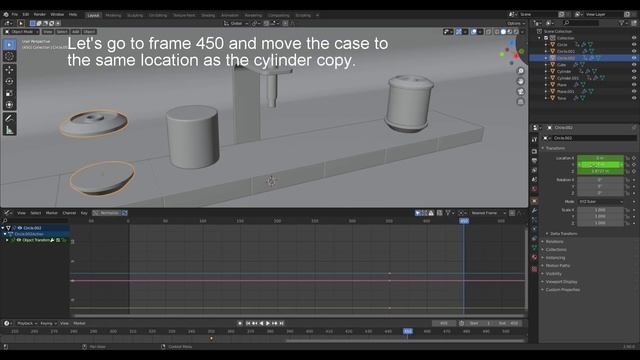Screen dimensions: 640x360
Task: Open the graph editor Key menu
Action: pyautogui.click(x=84, y=213)
